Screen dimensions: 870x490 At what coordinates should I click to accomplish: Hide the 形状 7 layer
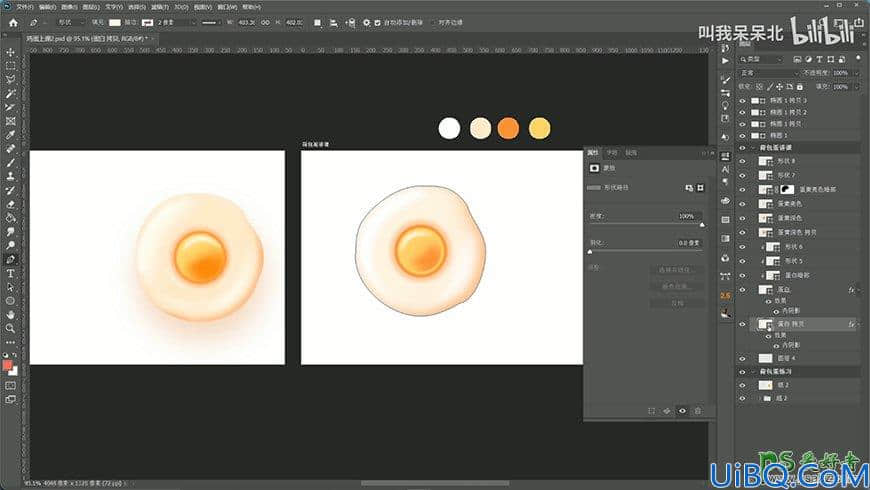(x=742, y=175)
